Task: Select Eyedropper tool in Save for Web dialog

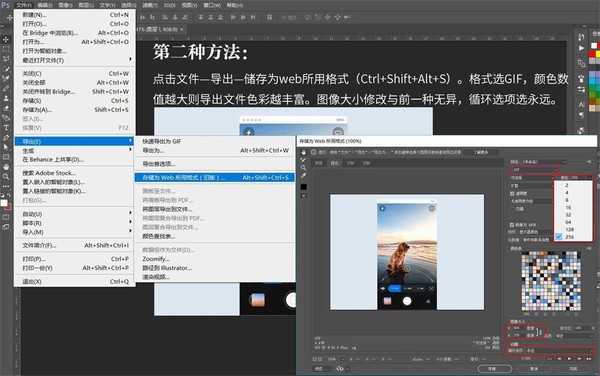Action: [x=303, y=175]
